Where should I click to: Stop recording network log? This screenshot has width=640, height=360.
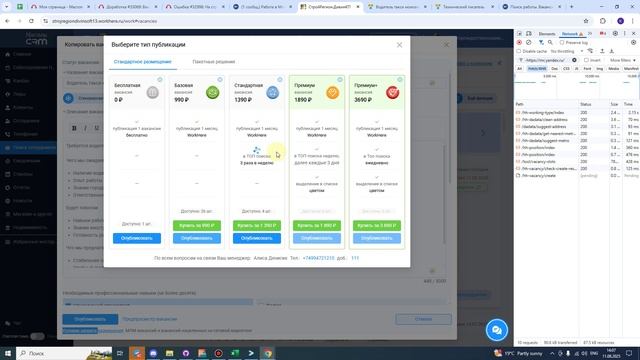(x=519, y=42)
